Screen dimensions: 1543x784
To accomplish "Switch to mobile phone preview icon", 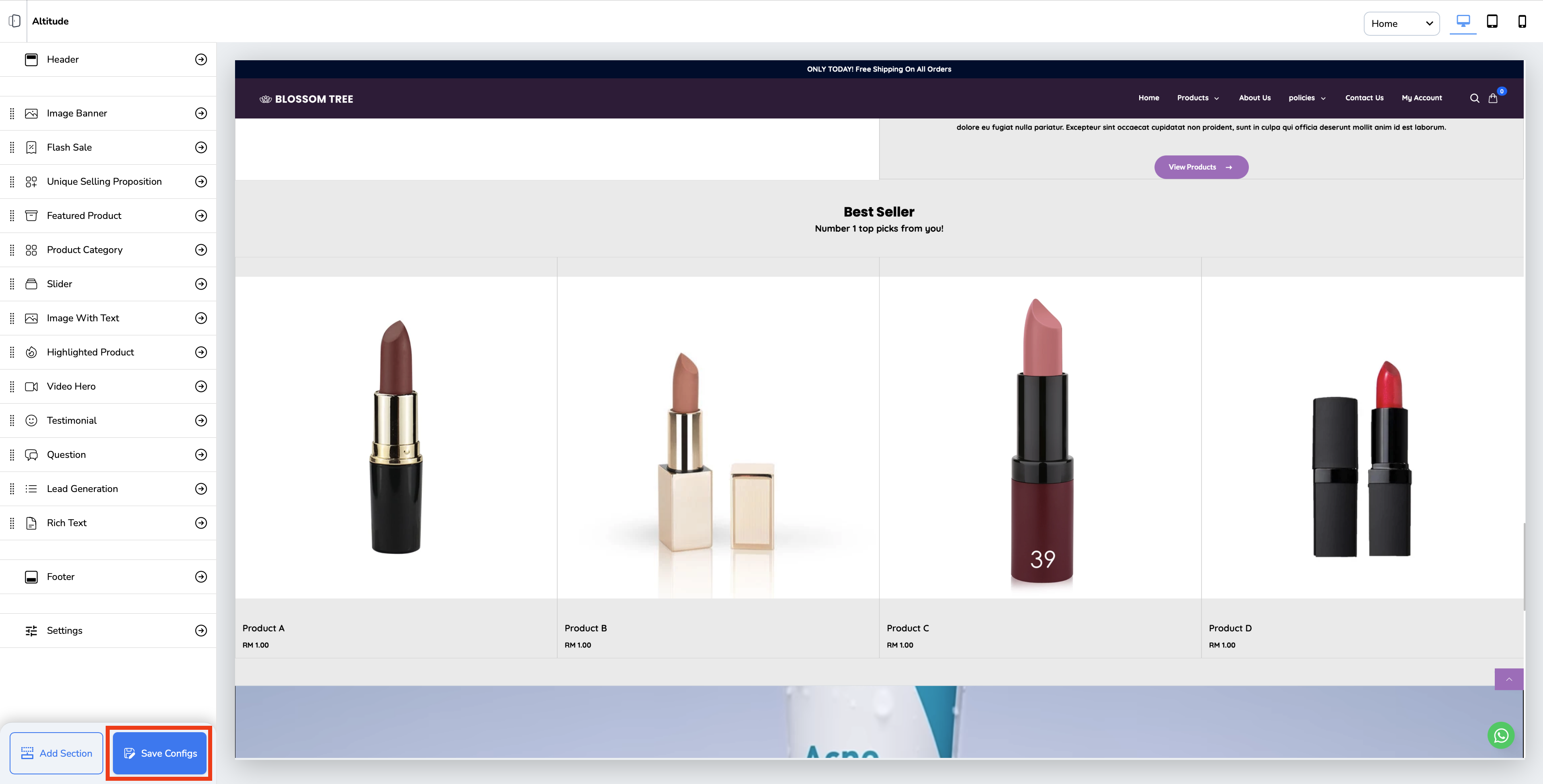I will pyautogui.click(x=1521, y=22).
